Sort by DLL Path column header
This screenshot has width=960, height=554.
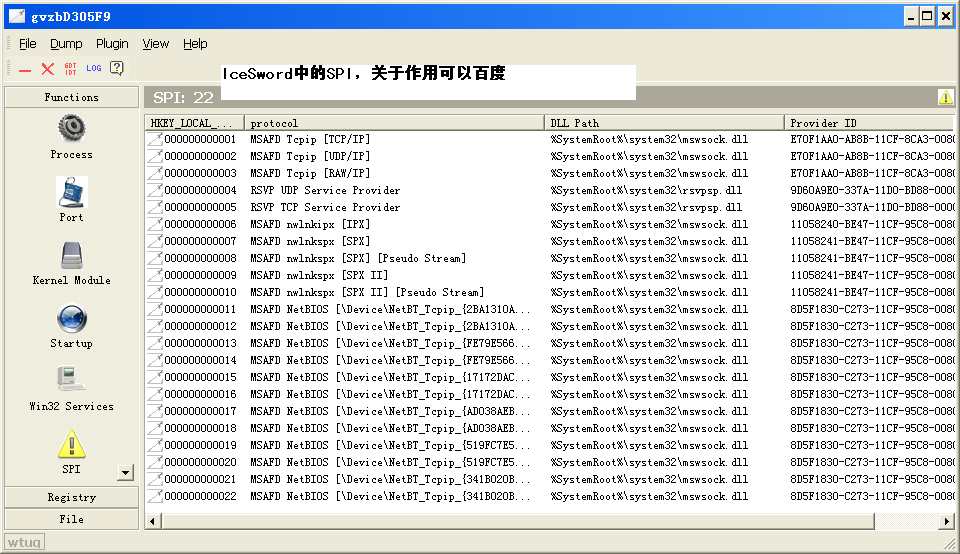point(664,123)
